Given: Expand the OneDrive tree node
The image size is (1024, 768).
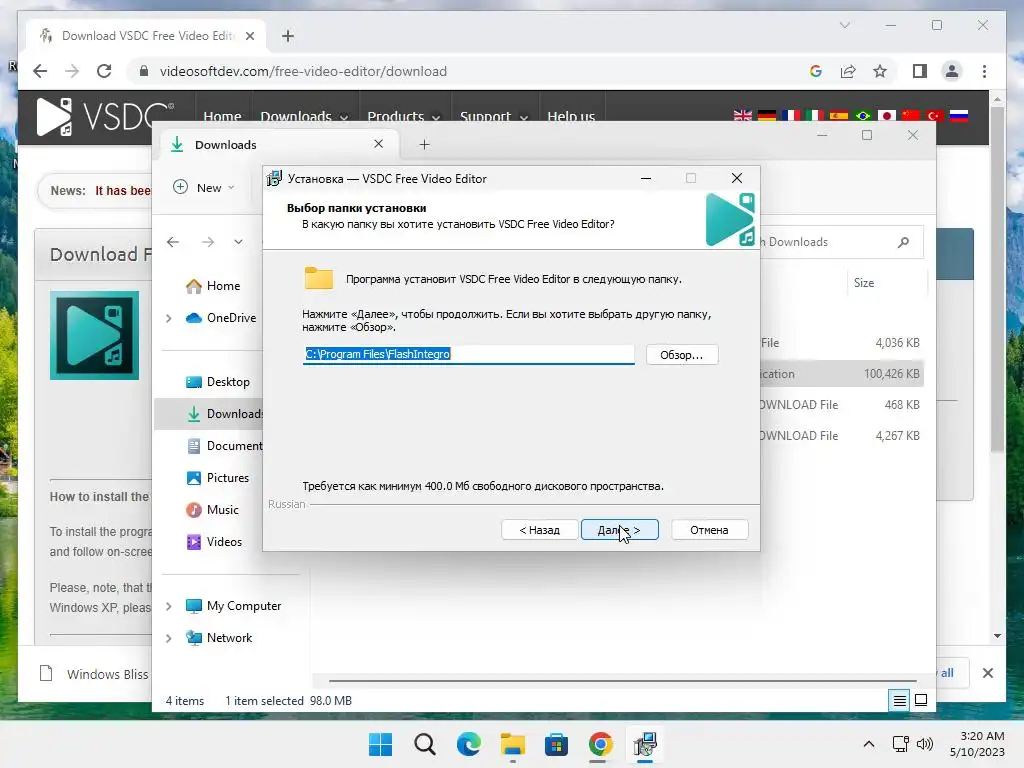Looking at the screenshot, I should click(x=169, y=318).
